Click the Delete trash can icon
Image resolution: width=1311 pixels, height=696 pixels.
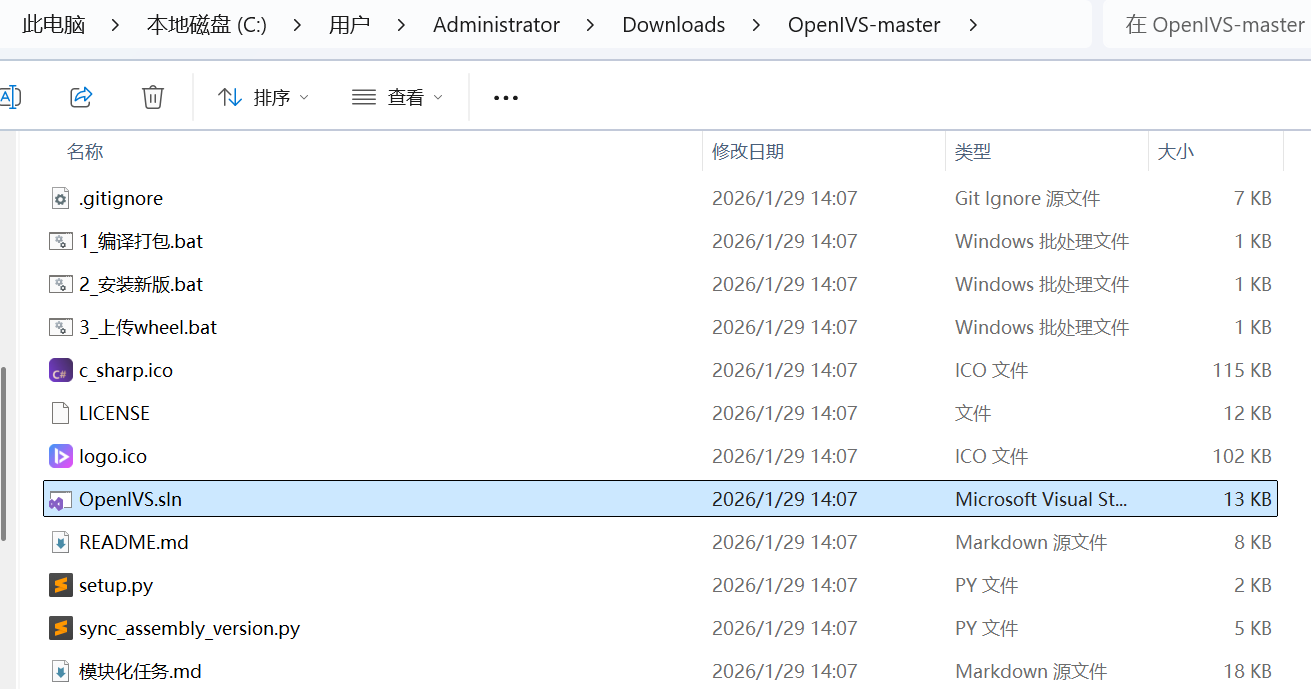coord(153,97)
